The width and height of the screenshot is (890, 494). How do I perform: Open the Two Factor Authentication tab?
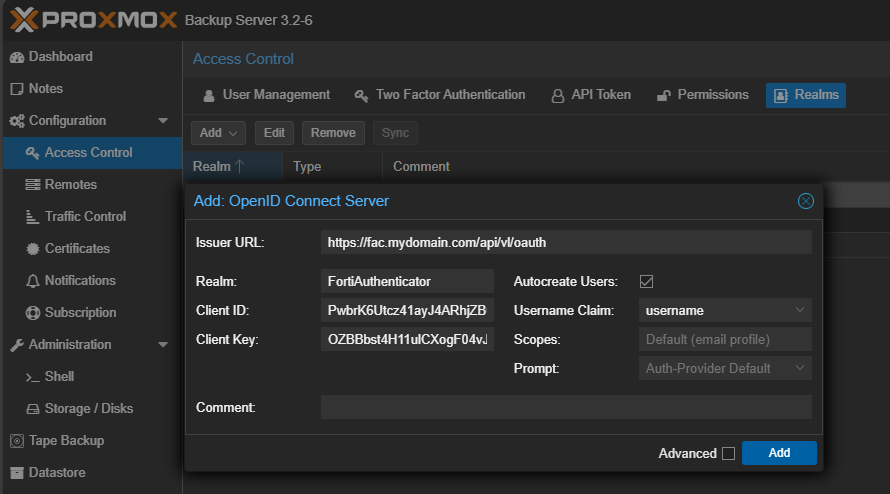(x=440, y=95)
